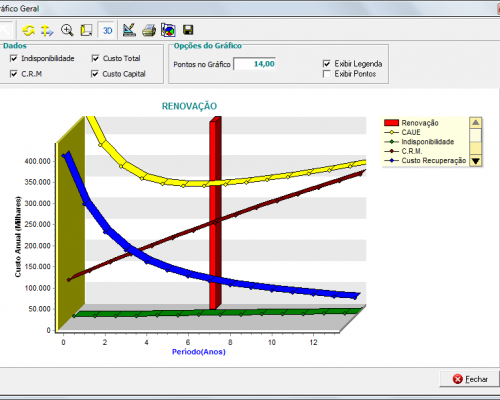Screen dimensions: 500x400
Task: Enable the Exibir Pontos checkbox
Action: click(x=327, y=74)
